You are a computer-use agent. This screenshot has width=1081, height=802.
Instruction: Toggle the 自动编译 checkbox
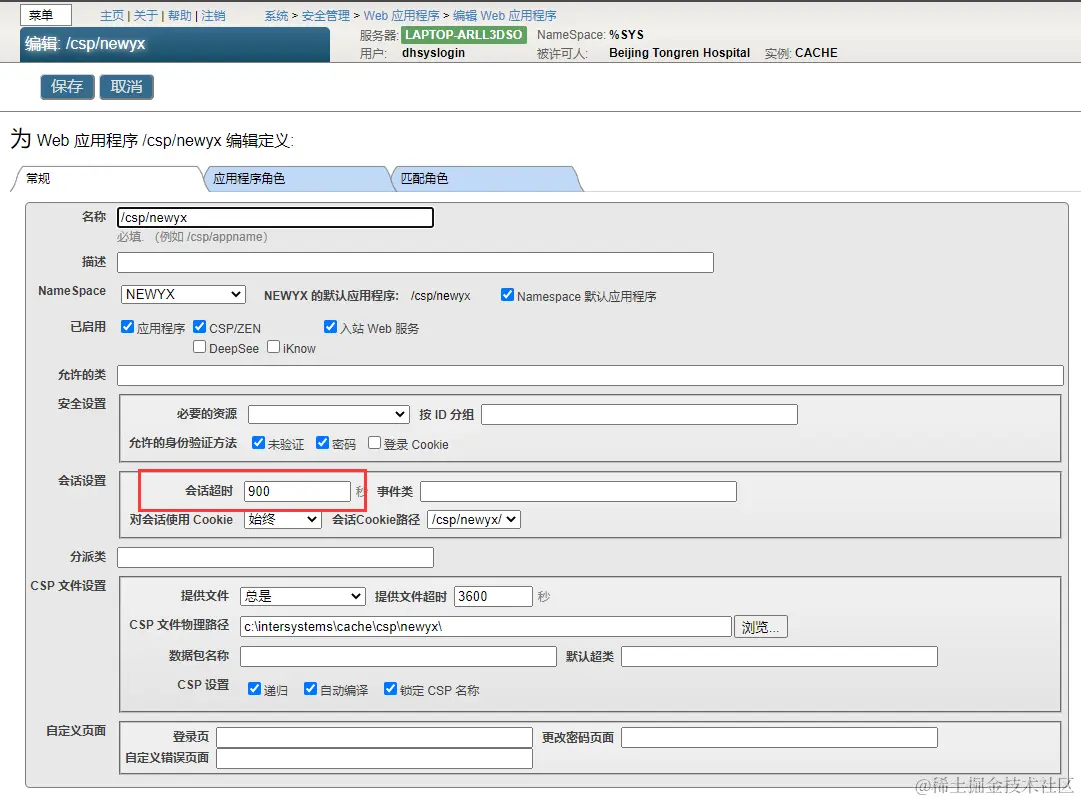pos(311,689)
